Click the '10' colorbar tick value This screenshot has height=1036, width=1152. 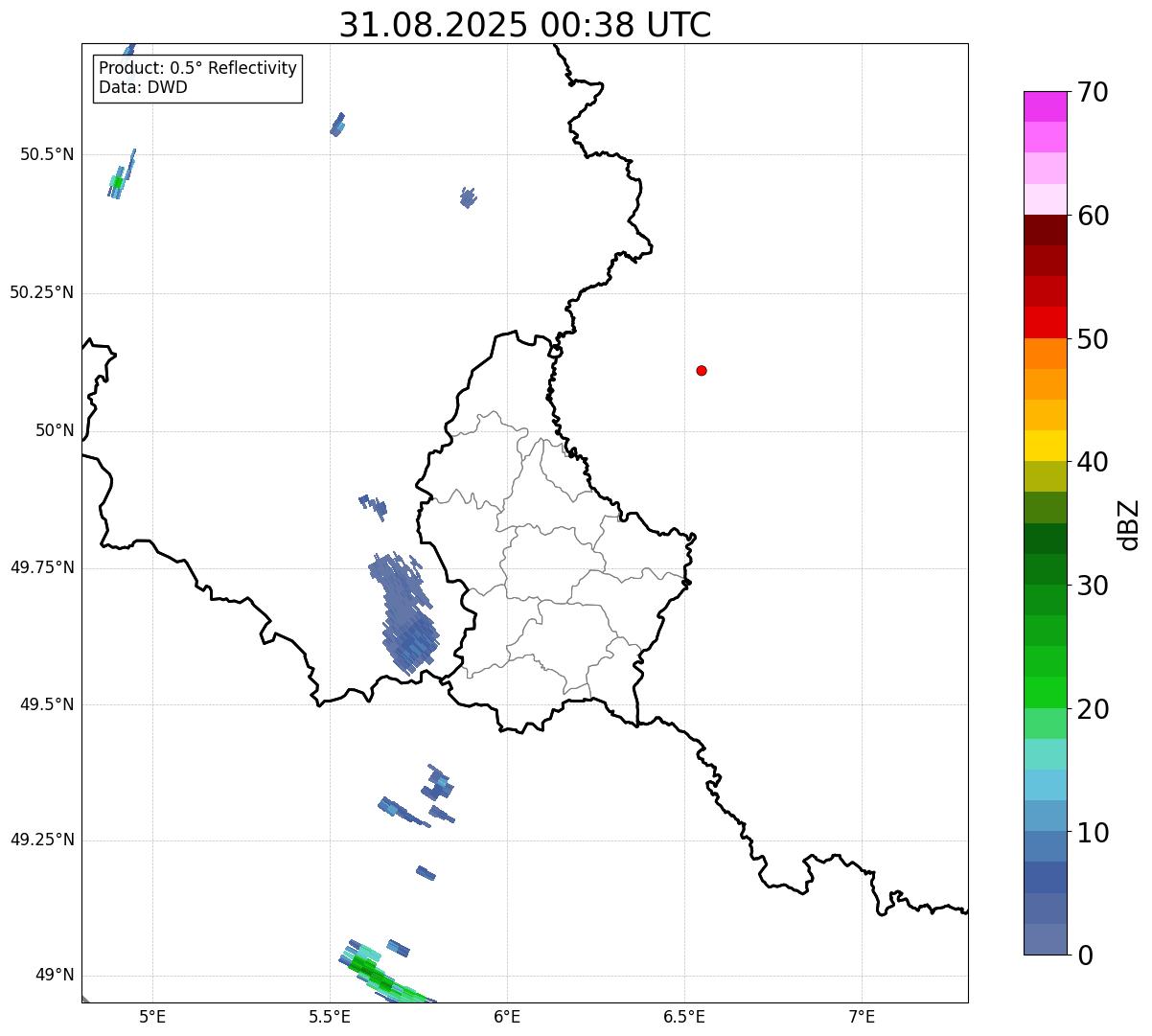point(1093,833)
